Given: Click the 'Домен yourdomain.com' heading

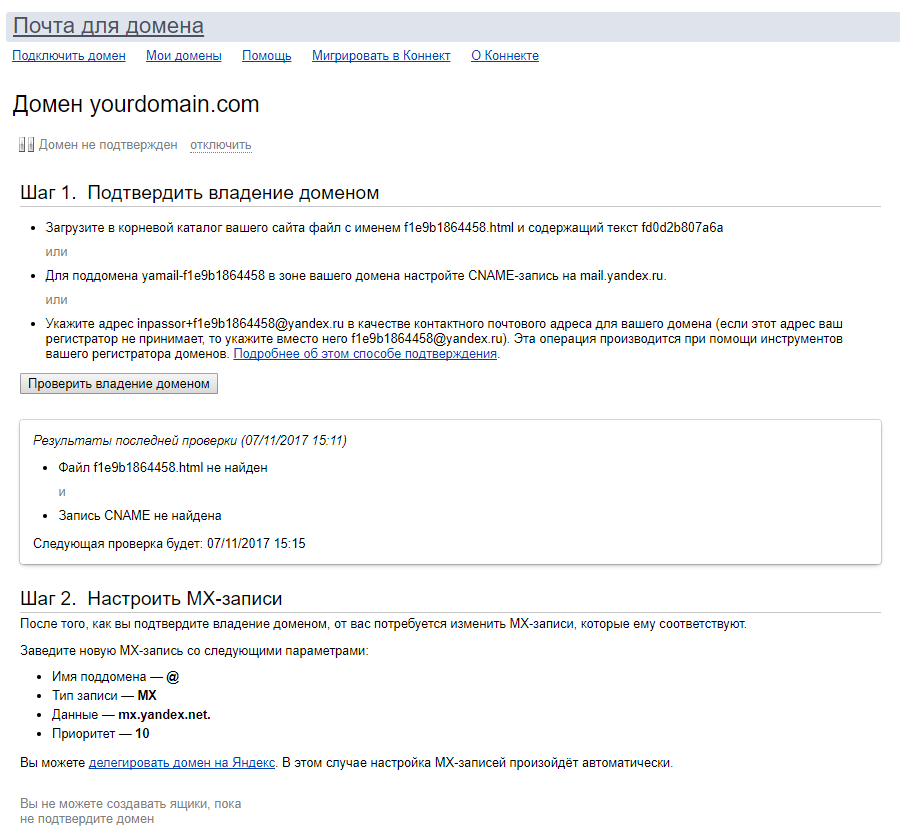Looking at the screenshot, I should coord(136,104).
